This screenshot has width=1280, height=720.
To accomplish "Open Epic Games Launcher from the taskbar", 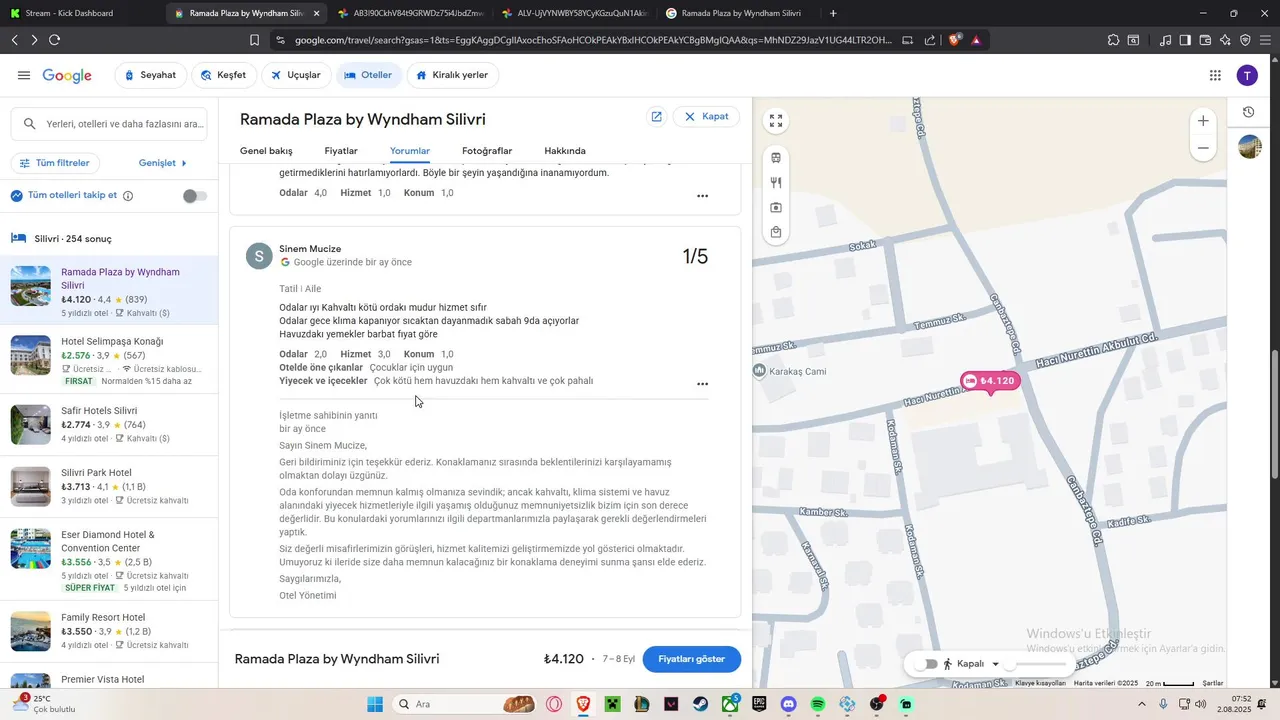I will pos(759,704).
